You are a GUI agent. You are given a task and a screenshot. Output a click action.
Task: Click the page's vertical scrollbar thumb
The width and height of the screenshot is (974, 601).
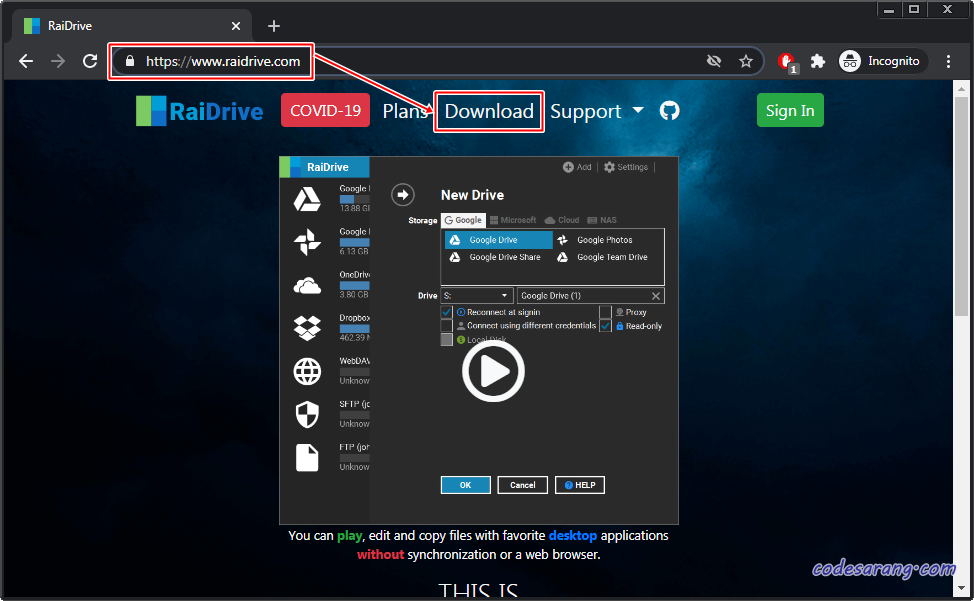[x=961, y=208]
